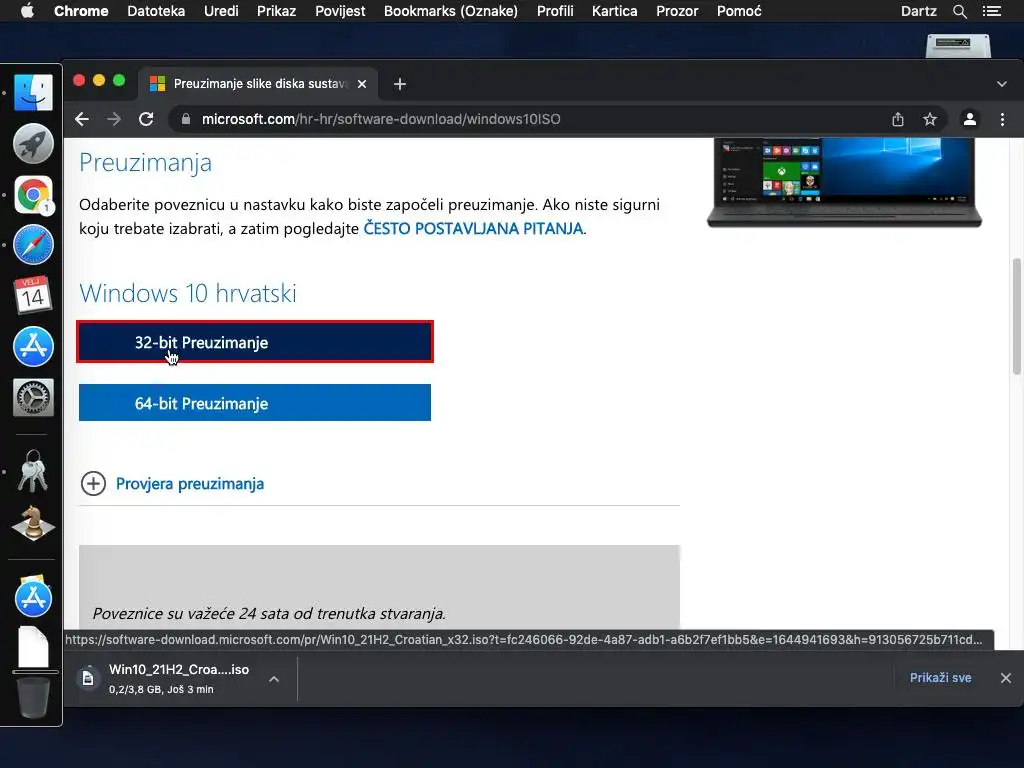Click 32-bit Preuzimanje button
Image resolution: width=1024 pixels, height=768 pixels.
click(255, 342)
